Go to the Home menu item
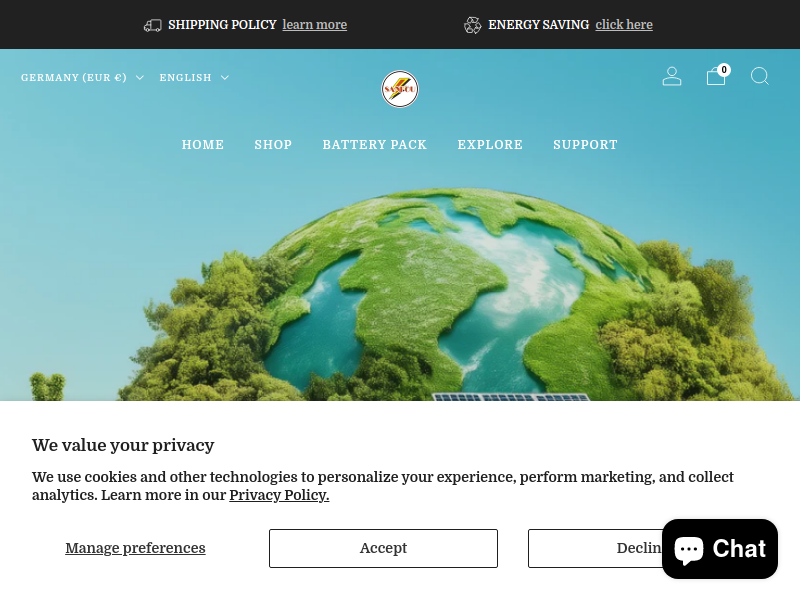This screenshot has height=600, width=800. pos(203,145)
